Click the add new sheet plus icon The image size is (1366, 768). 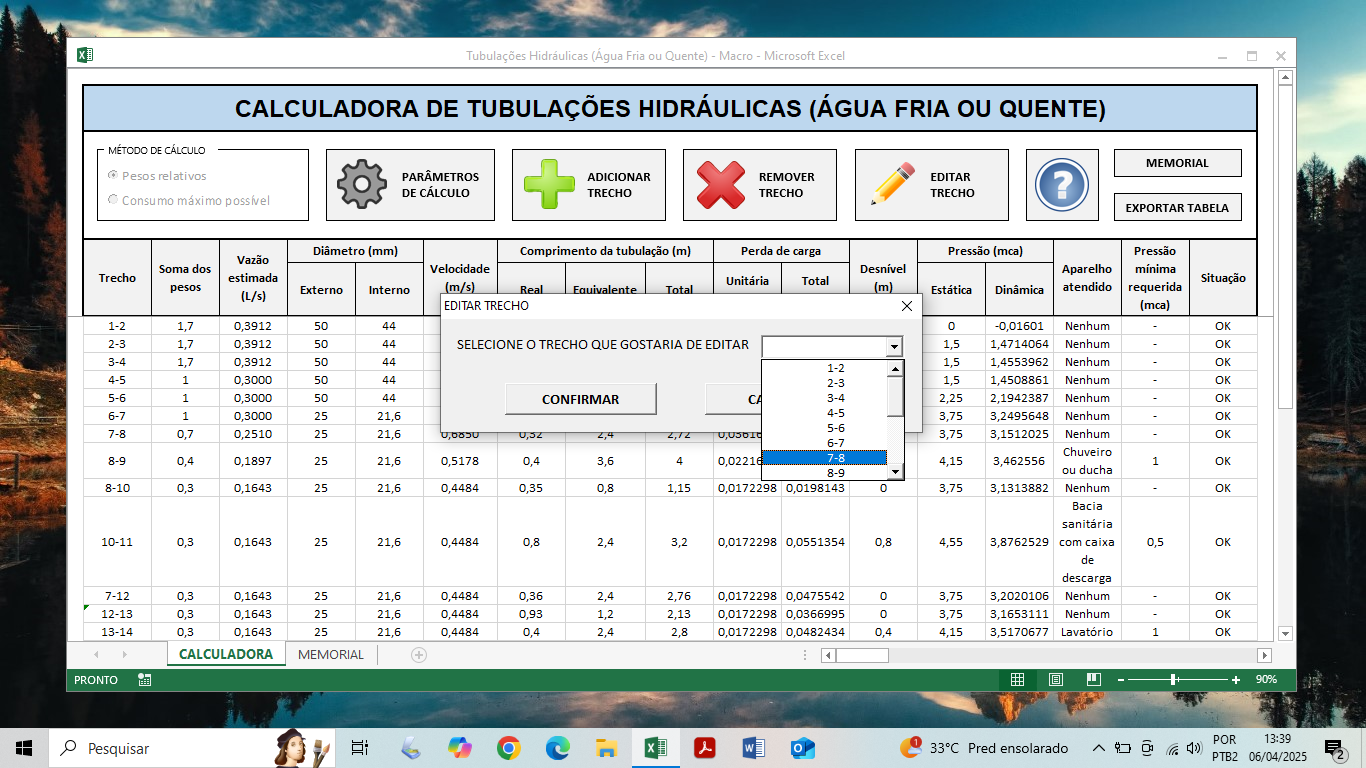[419, 655]
